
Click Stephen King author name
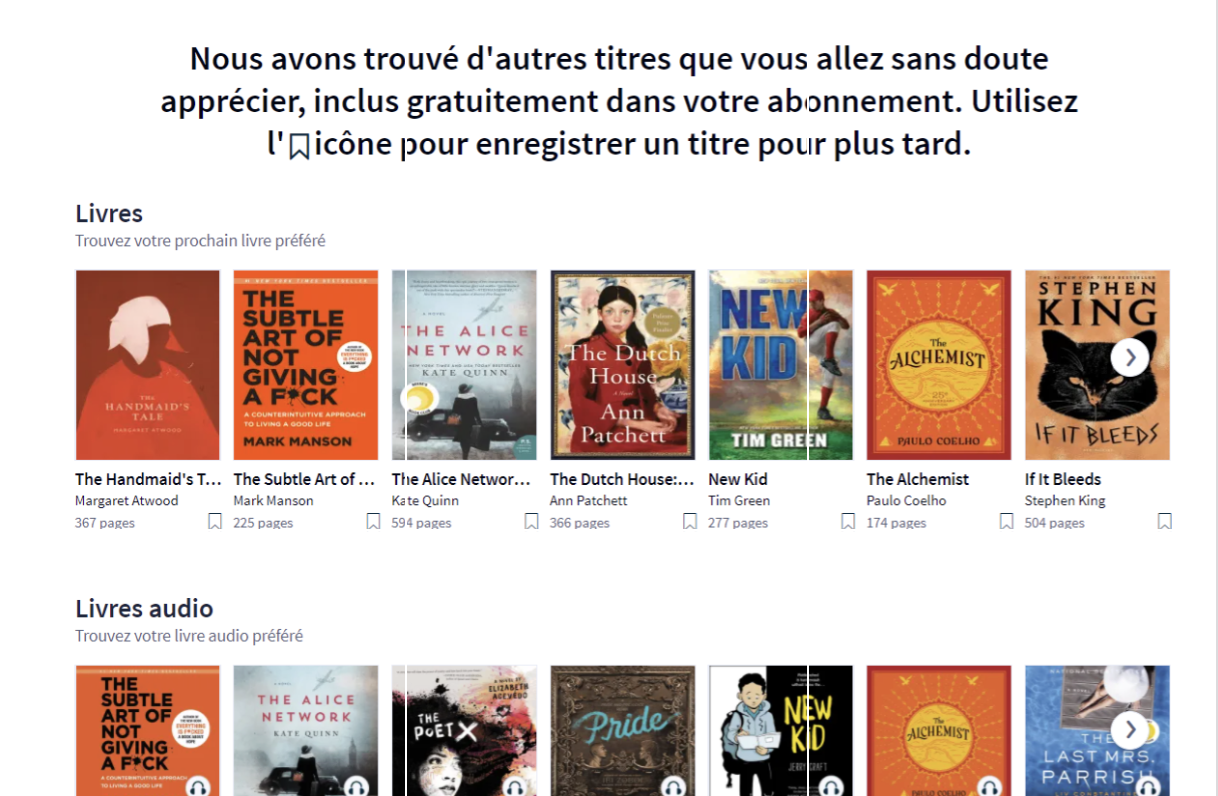click(1065, 500)
